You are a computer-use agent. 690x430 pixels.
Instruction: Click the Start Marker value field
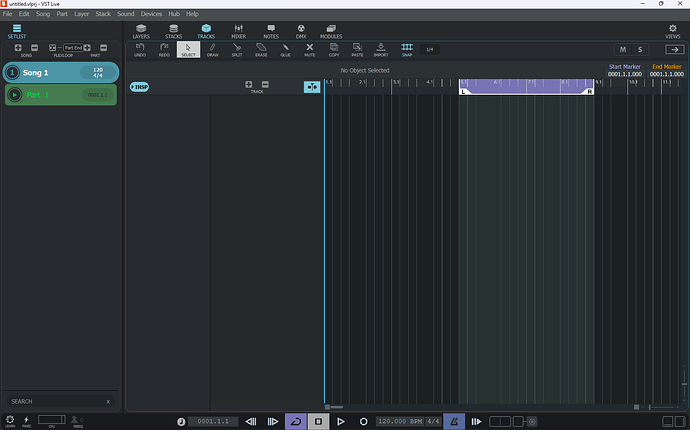625,74
